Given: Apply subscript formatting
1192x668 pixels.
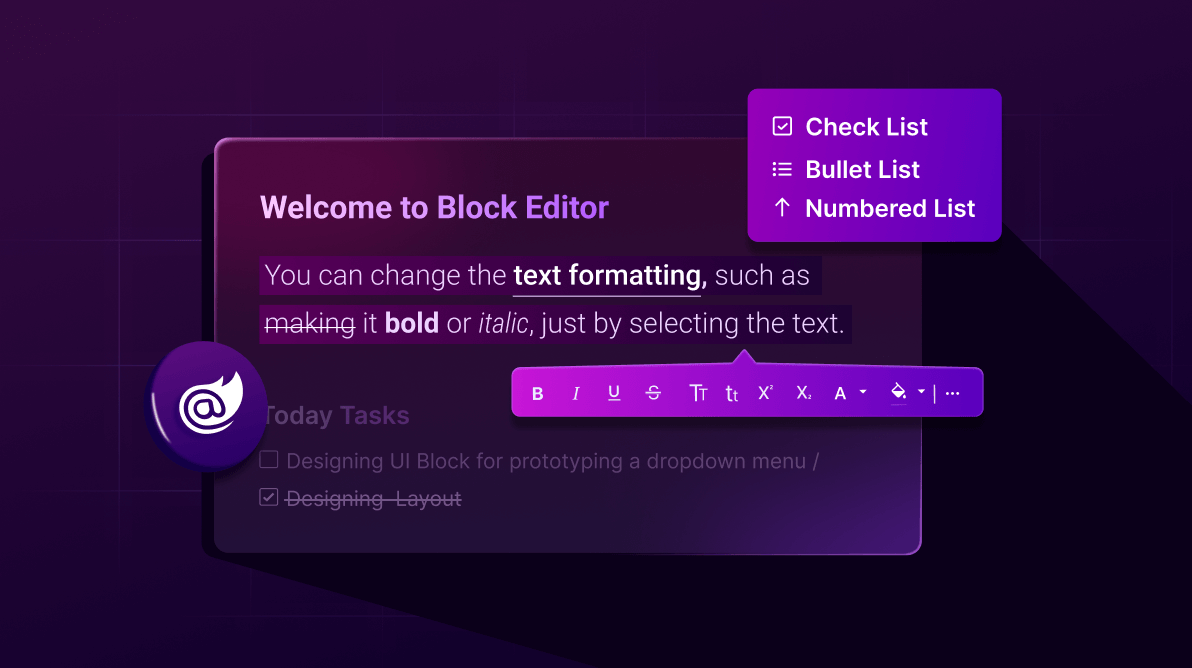Looking at the screenshot, I should (804, 394).
